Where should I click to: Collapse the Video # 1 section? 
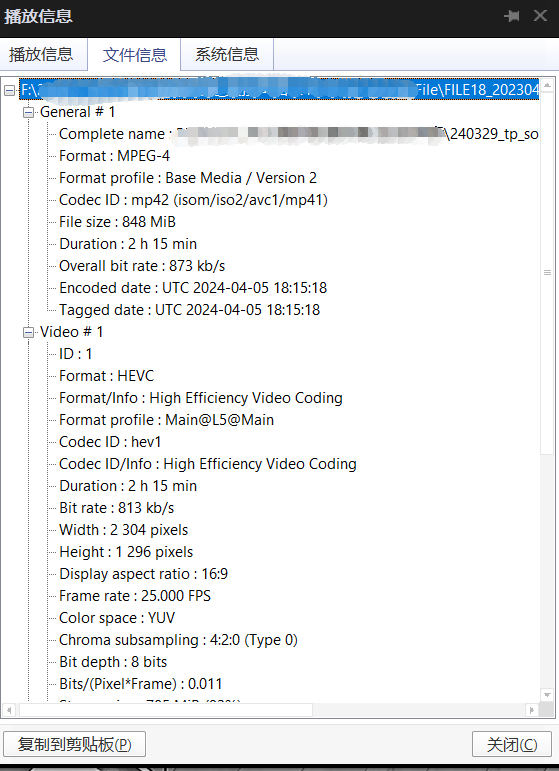point(29,332)
